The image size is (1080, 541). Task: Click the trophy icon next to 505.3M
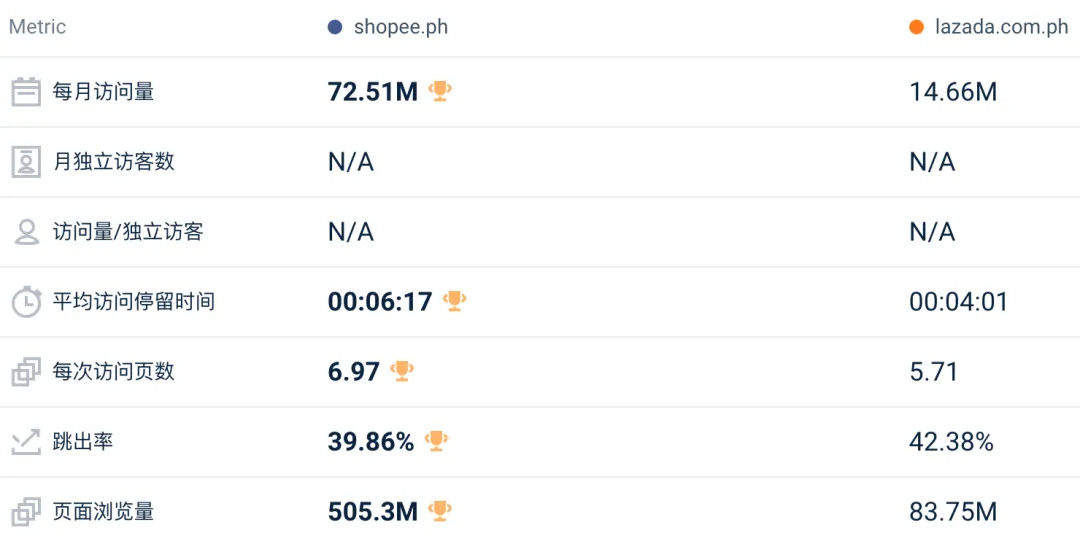pos(439,511)
